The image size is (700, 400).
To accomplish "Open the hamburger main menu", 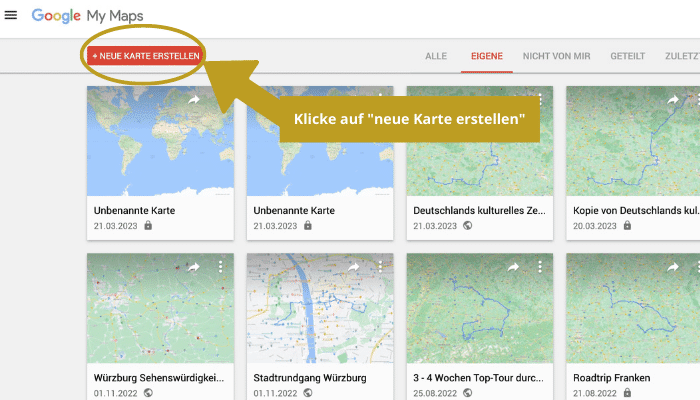I will pyautogui.click(x=11, y=15).
